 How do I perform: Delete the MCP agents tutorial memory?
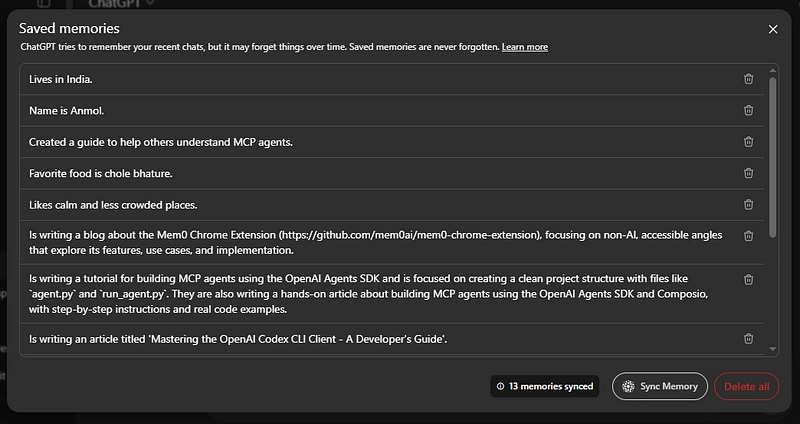tap(748, 280)
